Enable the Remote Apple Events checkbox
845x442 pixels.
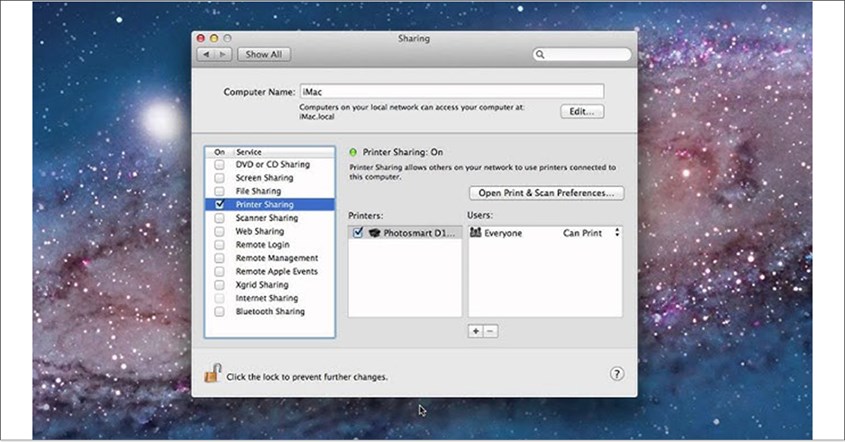click(219, 271)
